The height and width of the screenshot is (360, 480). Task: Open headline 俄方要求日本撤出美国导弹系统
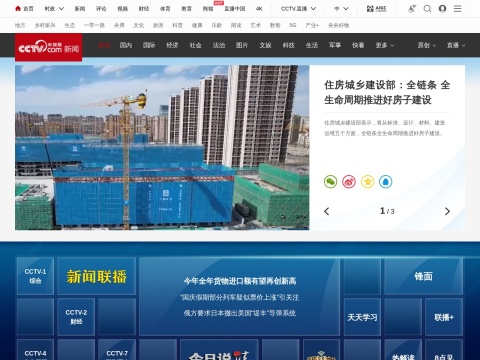point(240,313)
